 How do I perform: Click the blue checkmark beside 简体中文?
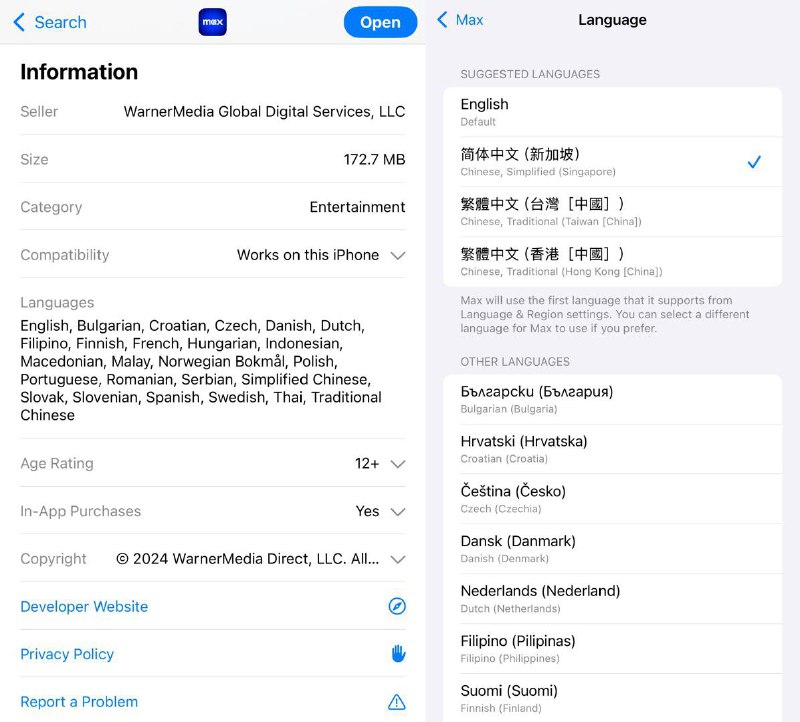(755, 161)
